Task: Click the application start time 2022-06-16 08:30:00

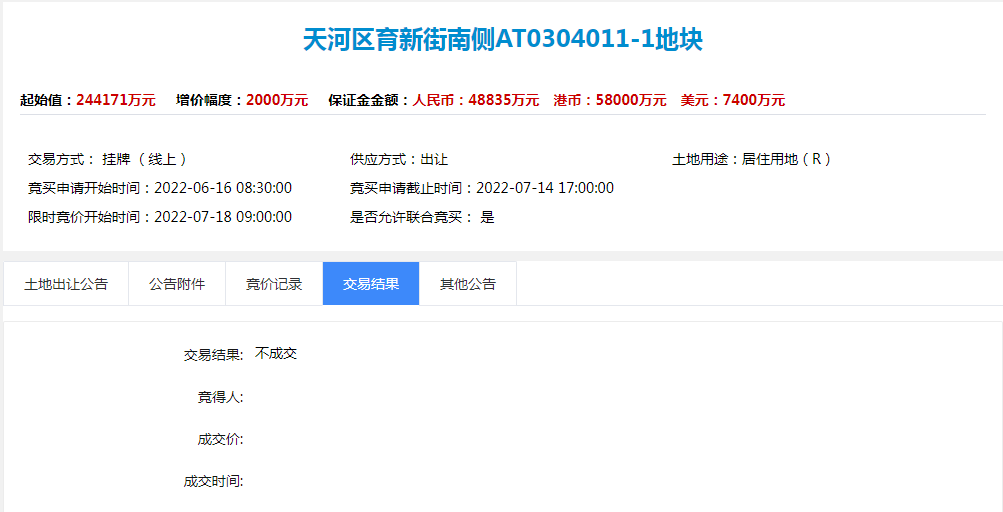Action: (223, 188)
